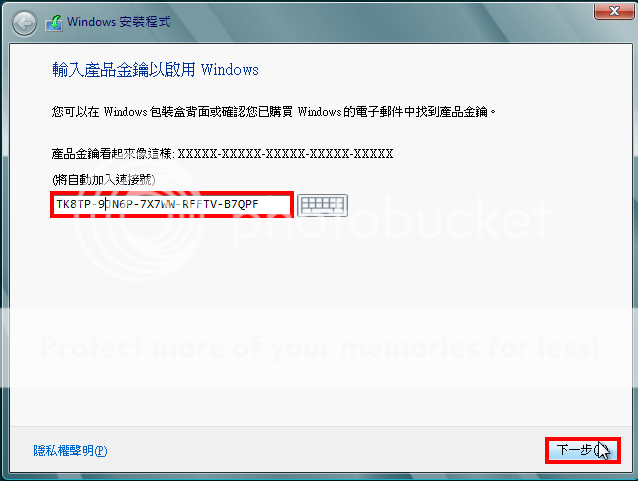This screenshot has height=481, width=638.
Task: Click the Windows Setup title bar icon
Action: 54,23
